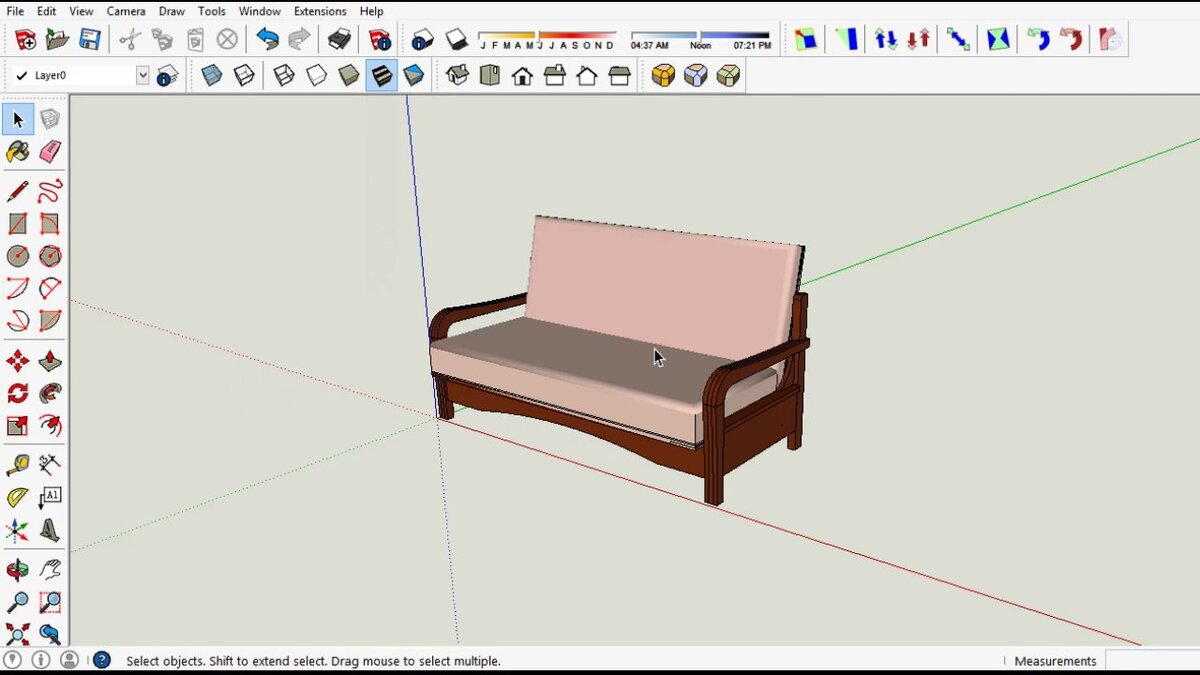Screen dimensions: 1200x675
Task: Activate the Text label tool
Action: tap(50, 497)
